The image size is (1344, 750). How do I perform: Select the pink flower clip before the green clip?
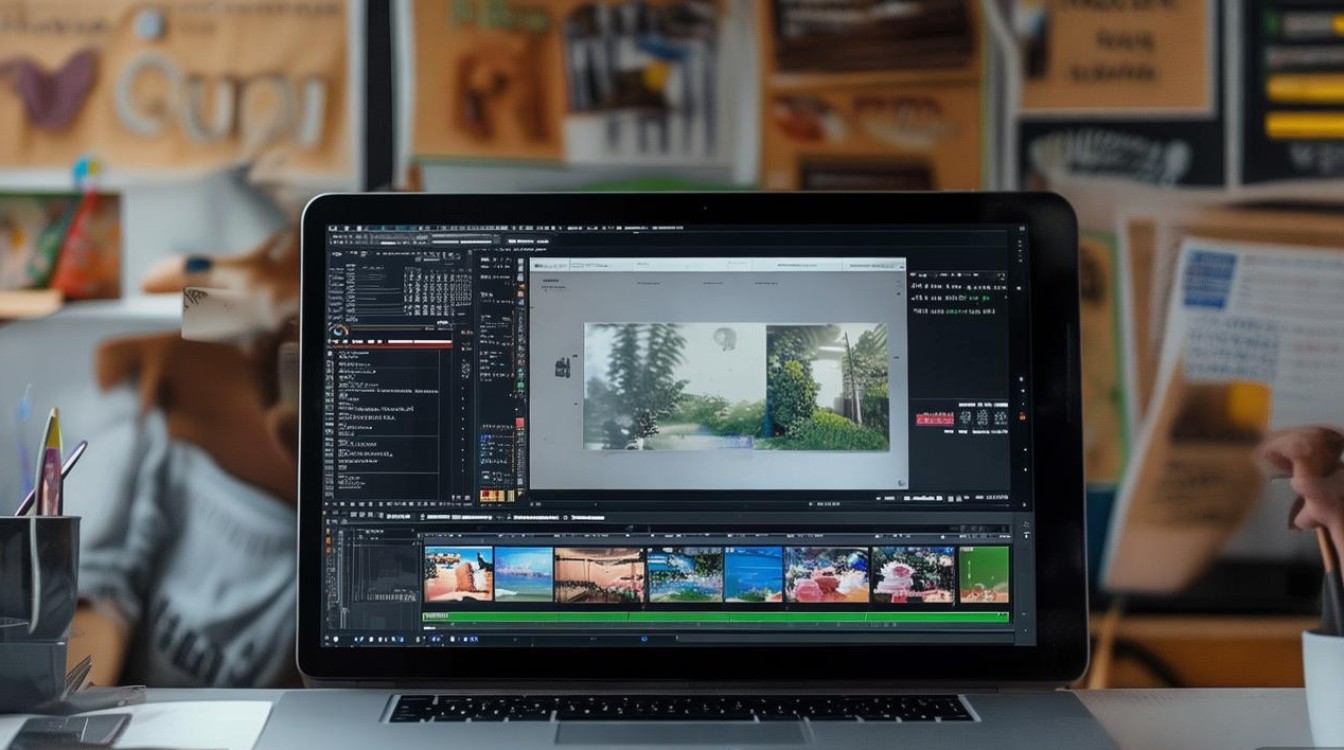tap(913, 574)
